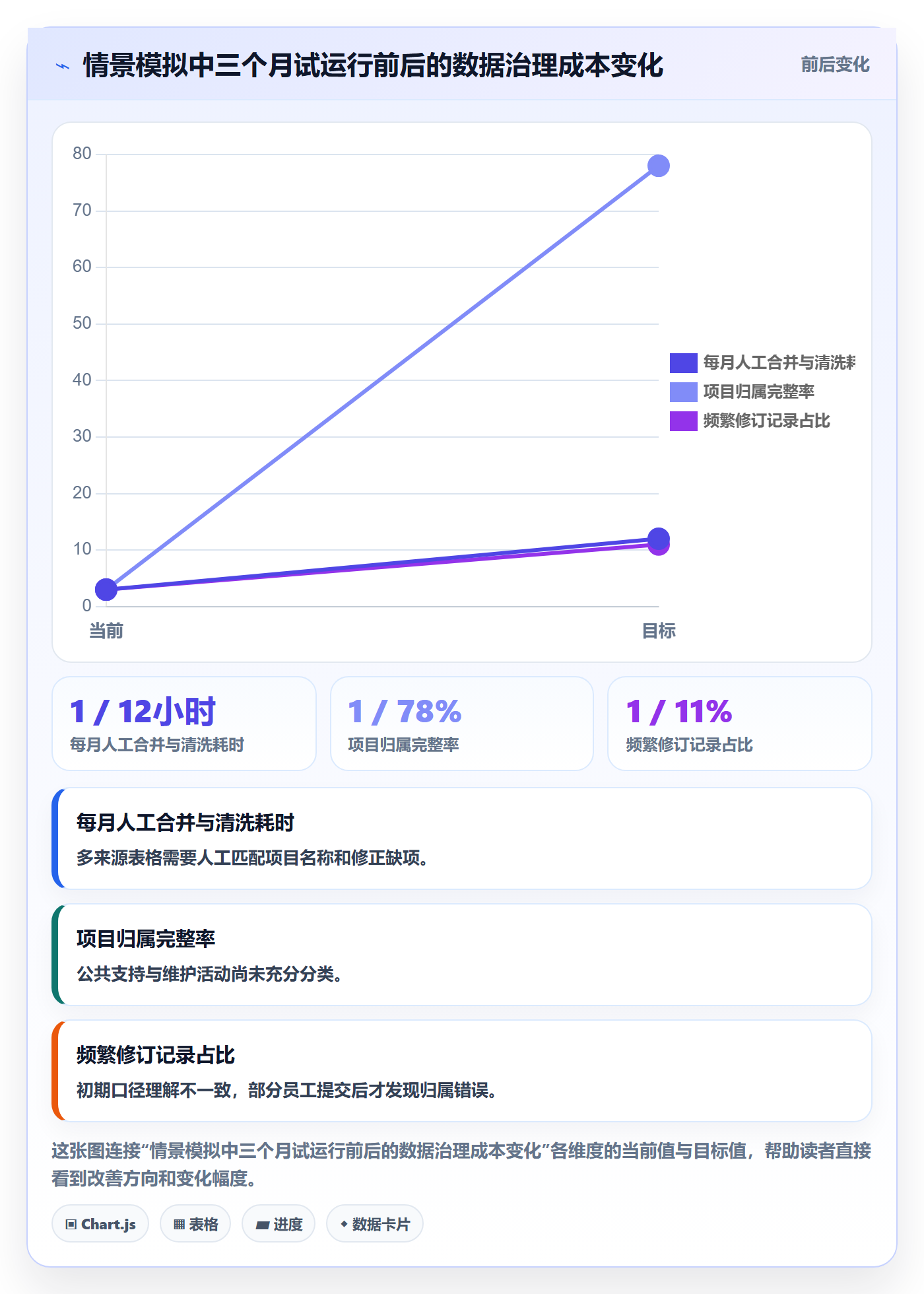Click the y-axis label 50
This screenshot has height=1294, width=924.
82,323
